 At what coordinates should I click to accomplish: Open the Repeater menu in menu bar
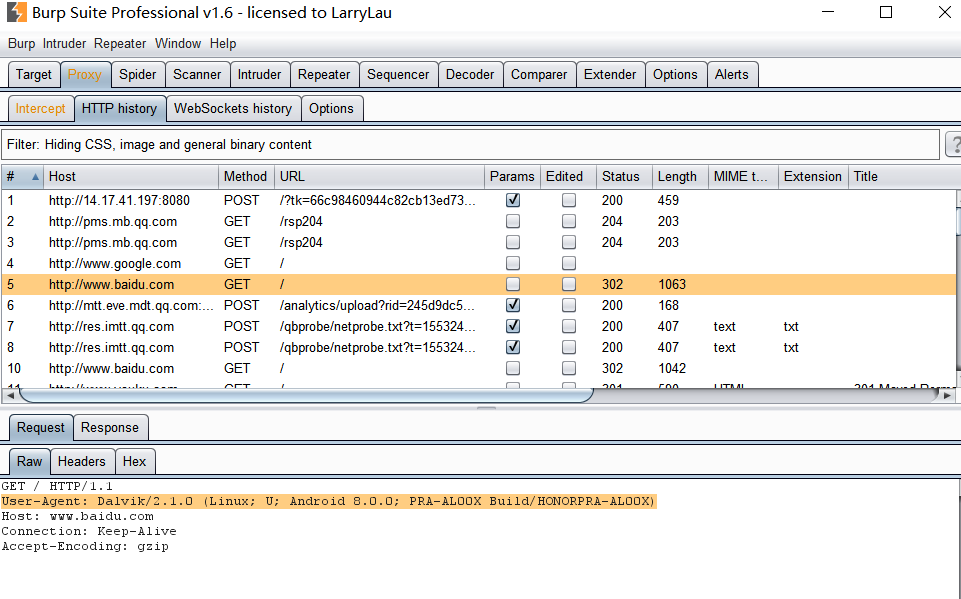coord(120,44)
